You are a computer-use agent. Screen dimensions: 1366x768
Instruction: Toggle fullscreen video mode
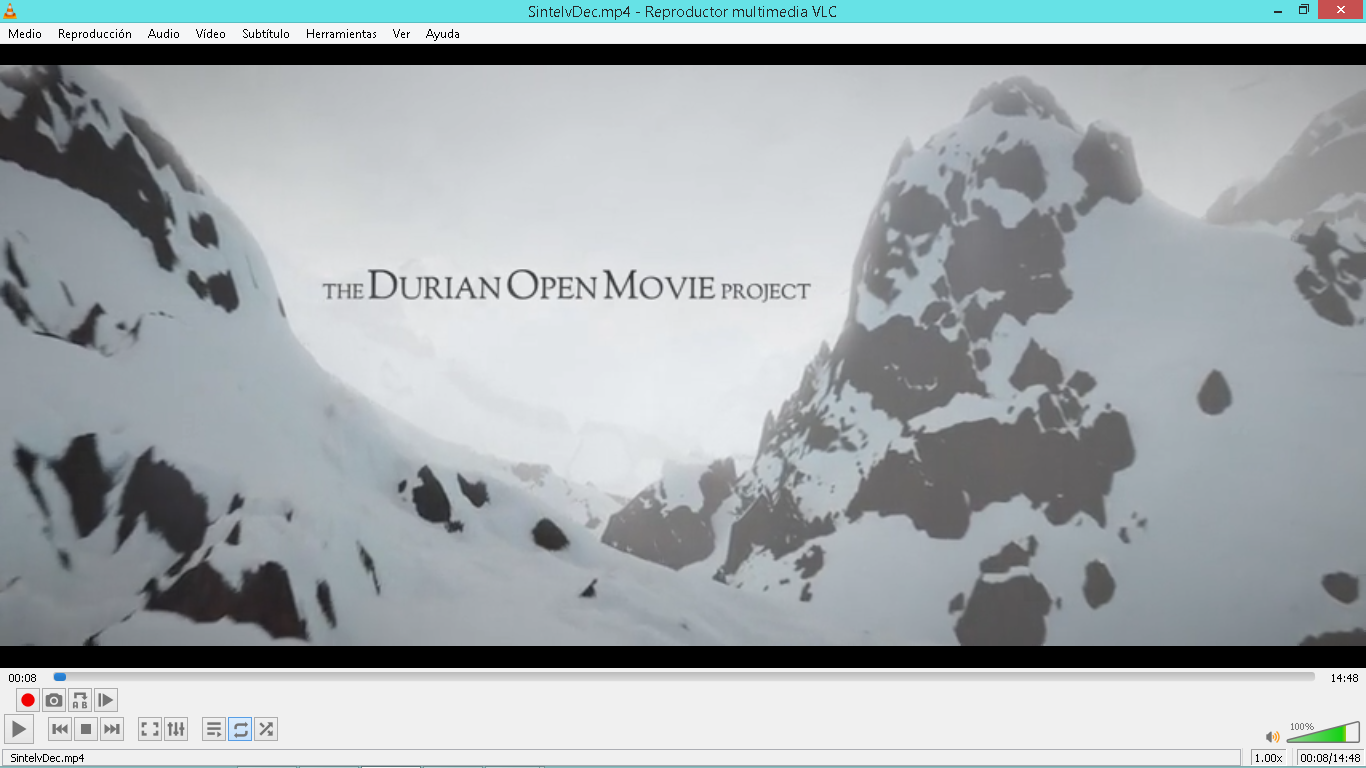point(150,730)
